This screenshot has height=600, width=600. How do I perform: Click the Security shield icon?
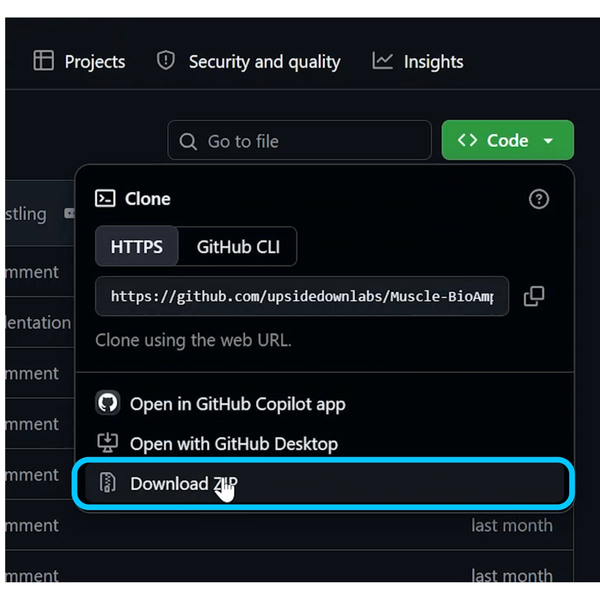click(166, 60)
